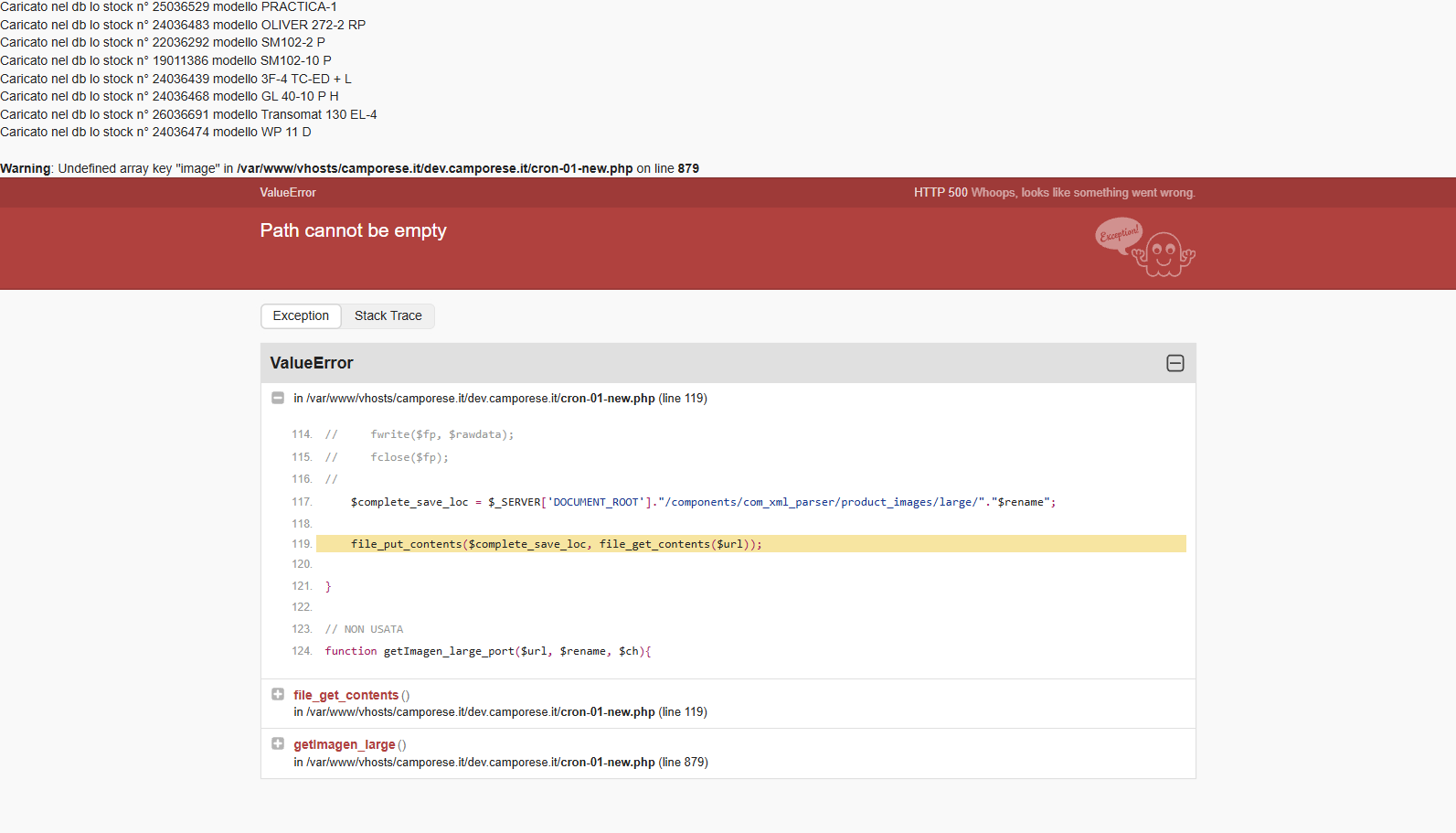Switch to the Stack Trace tab
1456x833 pixels.
point(388,315)
